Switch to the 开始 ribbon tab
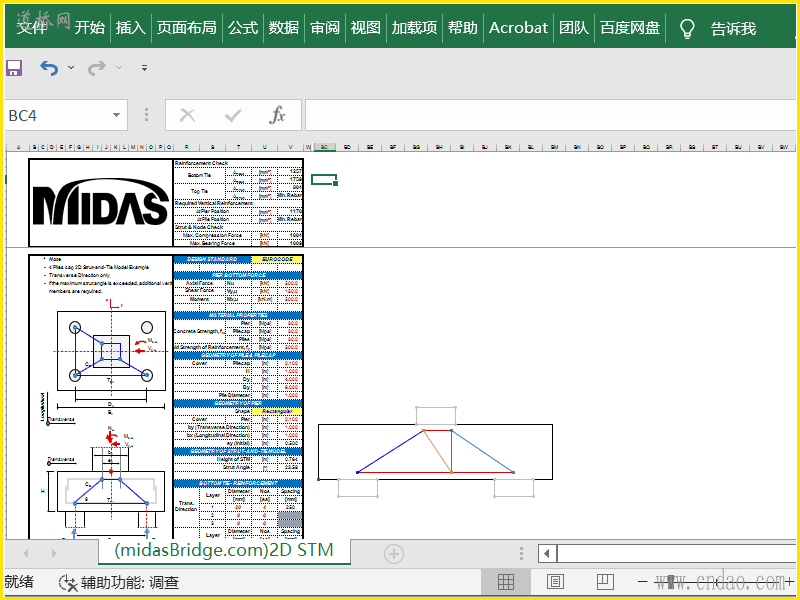 pyautogui.click(x=90, y=28)
